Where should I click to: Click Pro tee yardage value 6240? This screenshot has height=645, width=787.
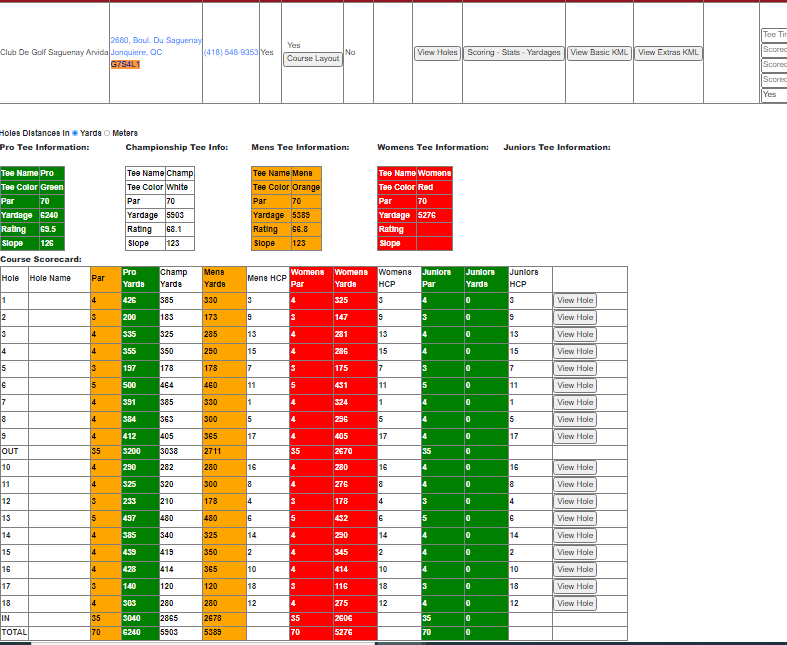coord(49,215)
